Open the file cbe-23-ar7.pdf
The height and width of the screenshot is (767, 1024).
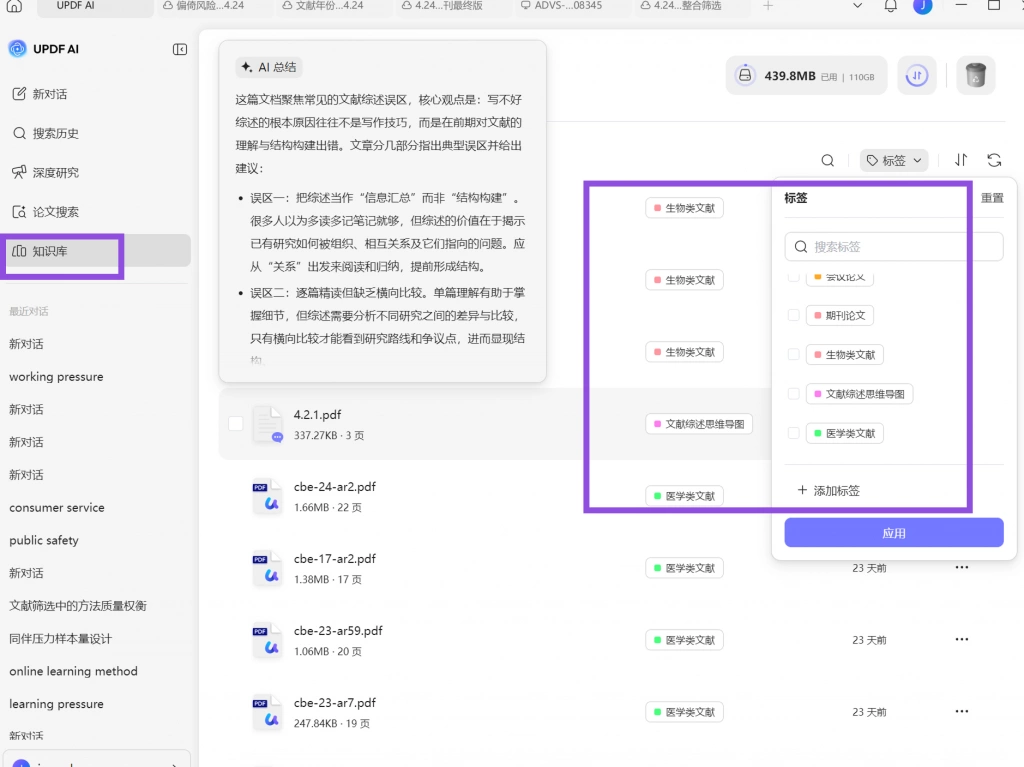tap(334, 702)
